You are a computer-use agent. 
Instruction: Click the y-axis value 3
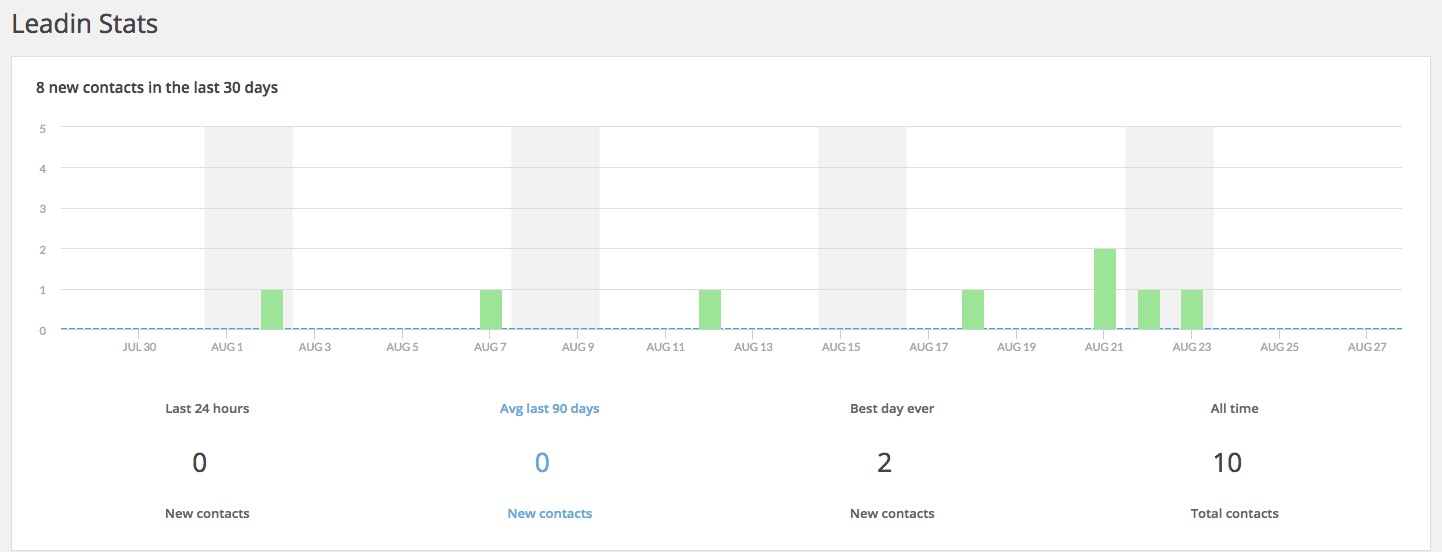click(42, 210)
